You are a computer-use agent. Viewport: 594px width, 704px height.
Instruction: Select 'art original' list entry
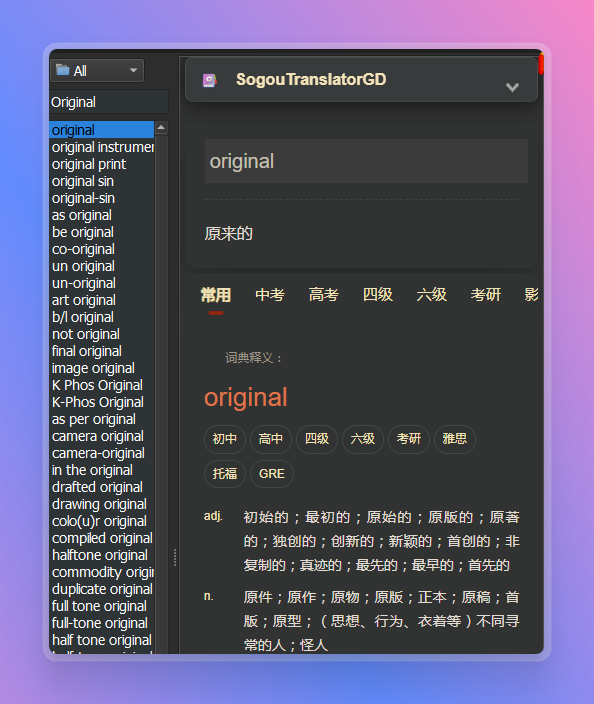101,300
